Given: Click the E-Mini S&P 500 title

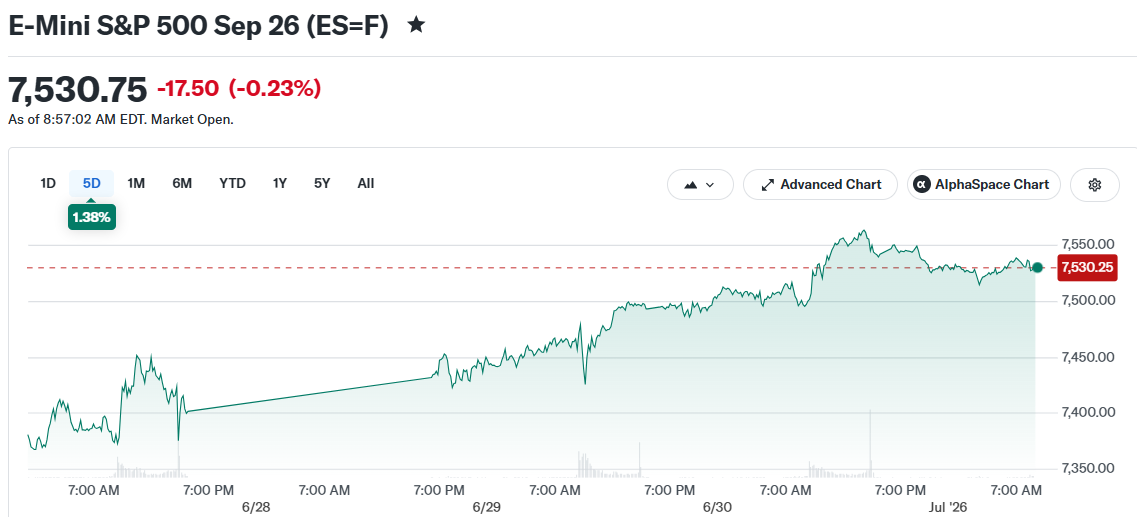Looking at the screenshot, I should [x=199, y=25].
